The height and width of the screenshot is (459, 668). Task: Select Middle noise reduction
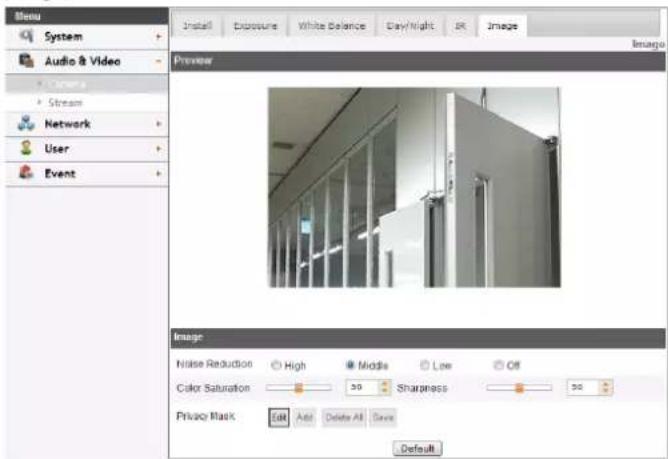click(350, 365)
